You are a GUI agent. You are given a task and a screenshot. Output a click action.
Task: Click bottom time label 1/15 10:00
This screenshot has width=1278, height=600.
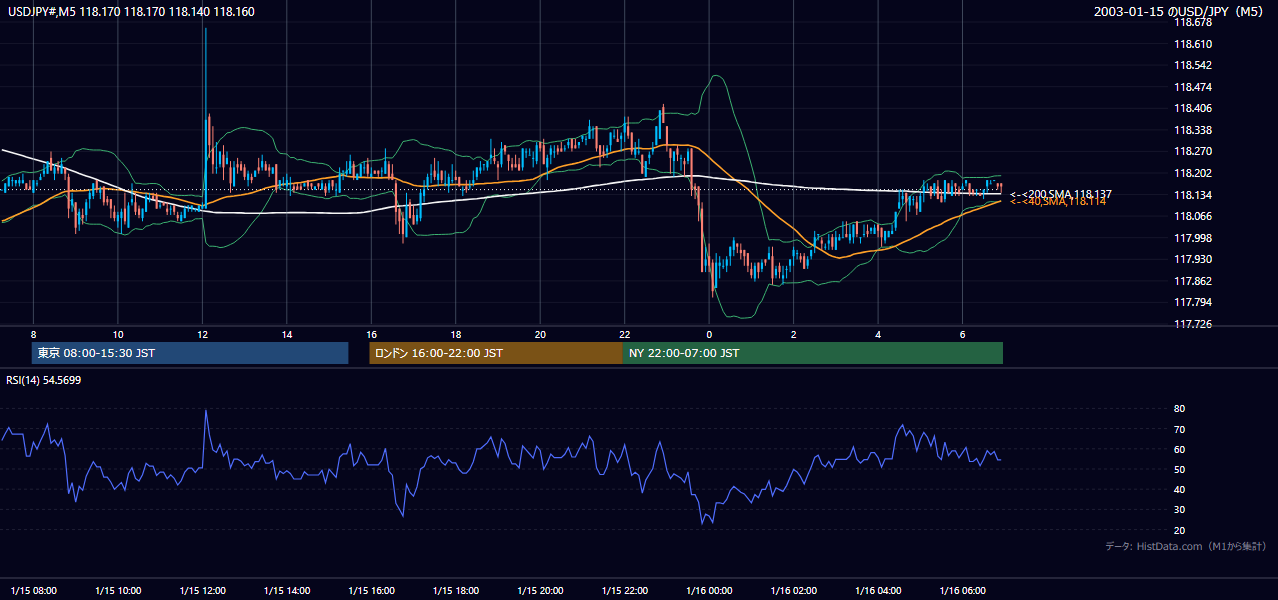pos(118,590)
